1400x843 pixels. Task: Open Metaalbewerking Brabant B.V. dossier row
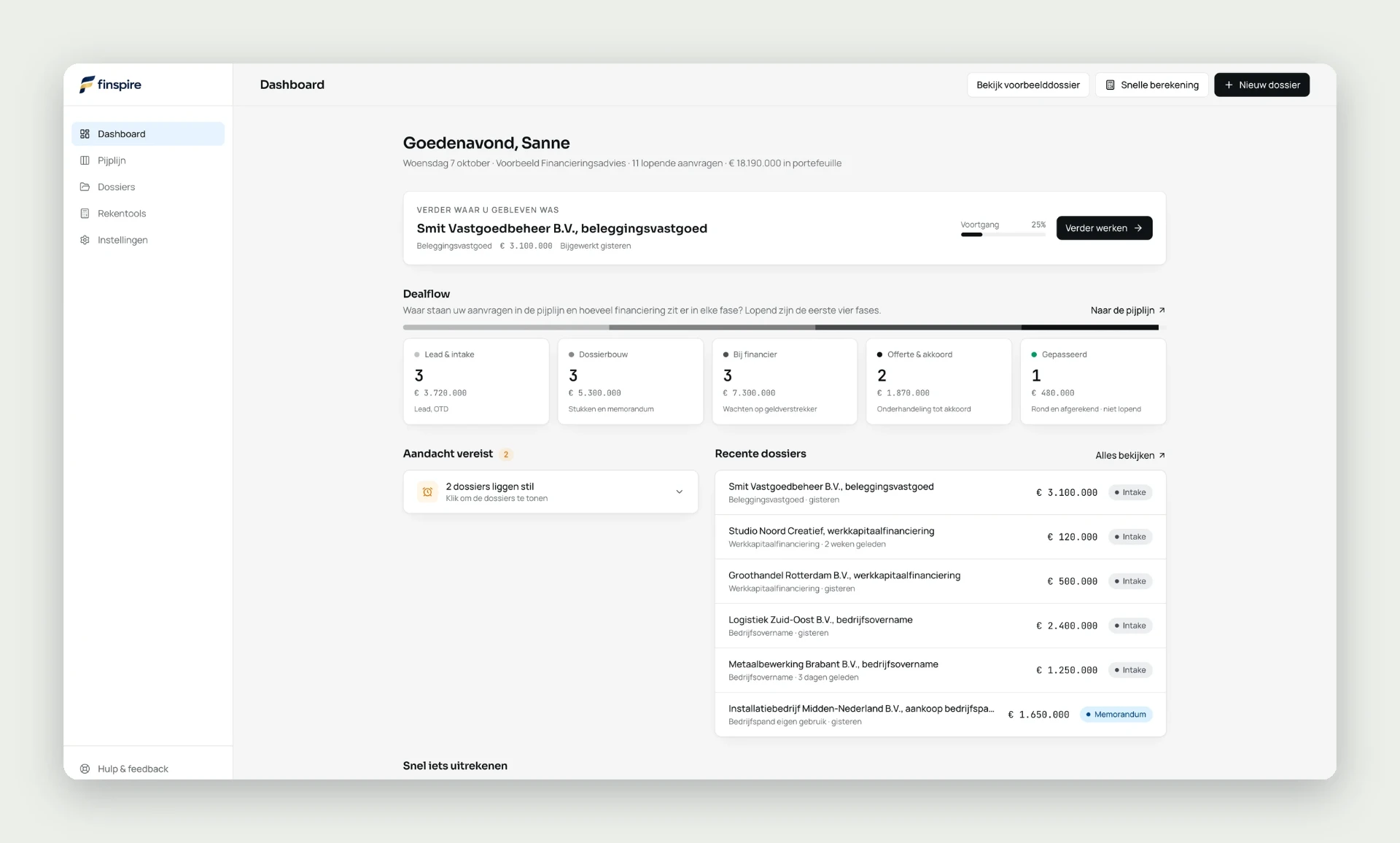point(940,670)
